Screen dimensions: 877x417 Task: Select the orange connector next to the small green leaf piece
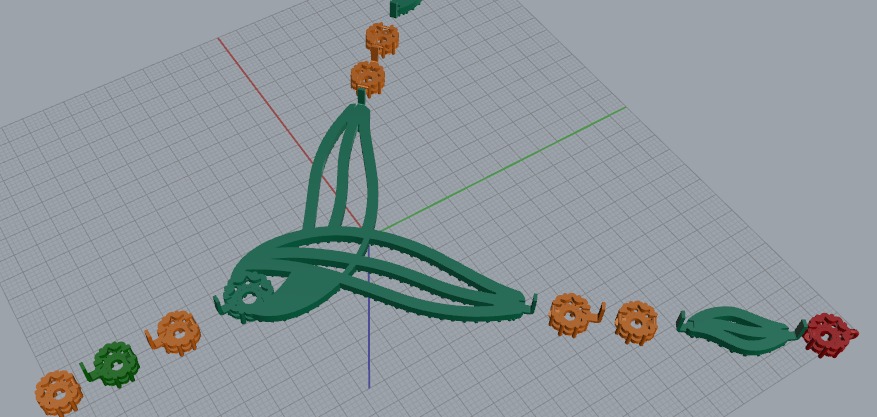(636, 322)
